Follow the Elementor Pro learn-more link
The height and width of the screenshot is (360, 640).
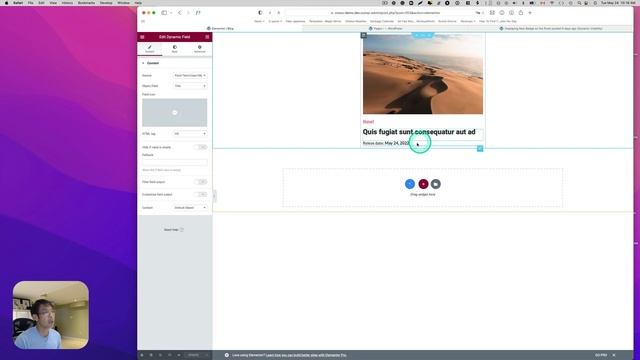(x=306, y=355)
